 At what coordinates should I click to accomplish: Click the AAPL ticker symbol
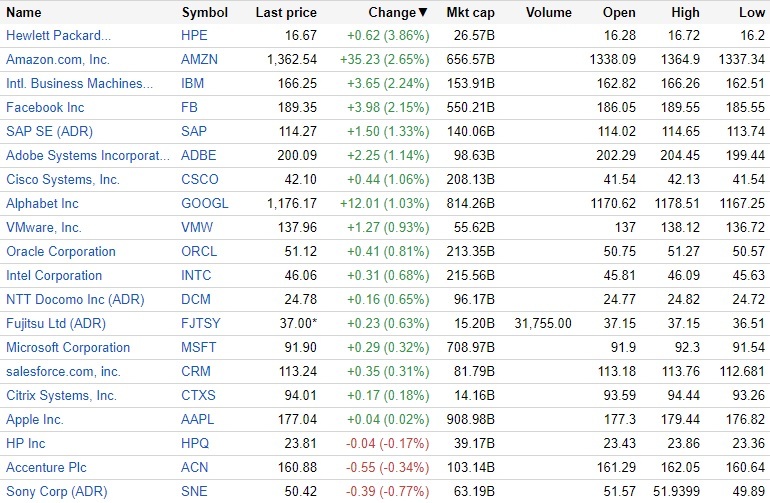[198, 419]
